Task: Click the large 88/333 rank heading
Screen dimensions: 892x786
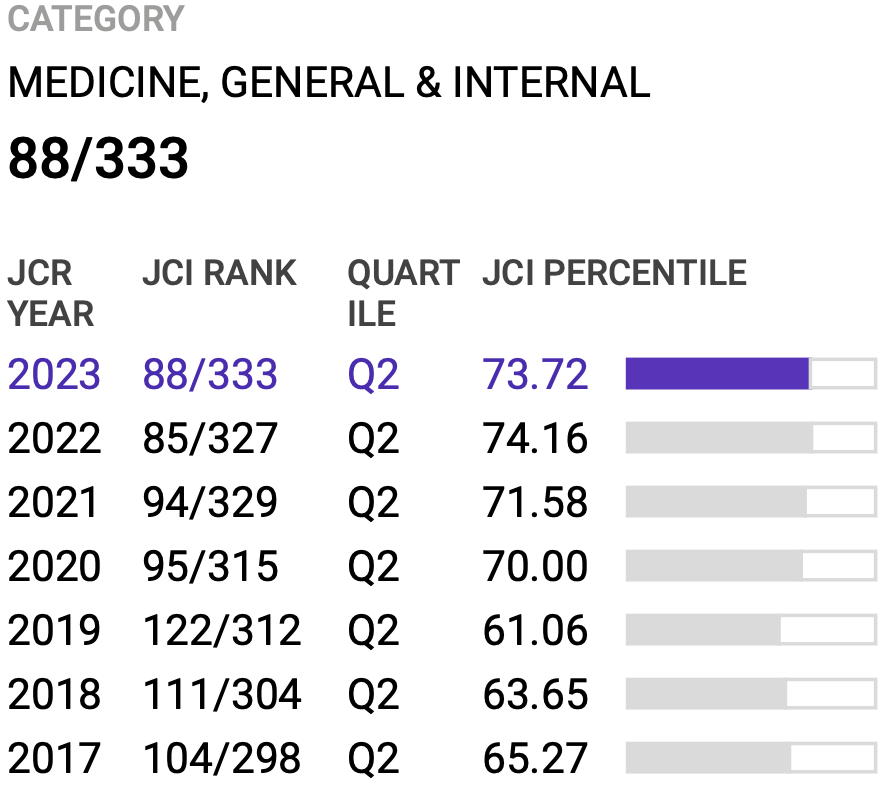Action: [x=98, y=159]
